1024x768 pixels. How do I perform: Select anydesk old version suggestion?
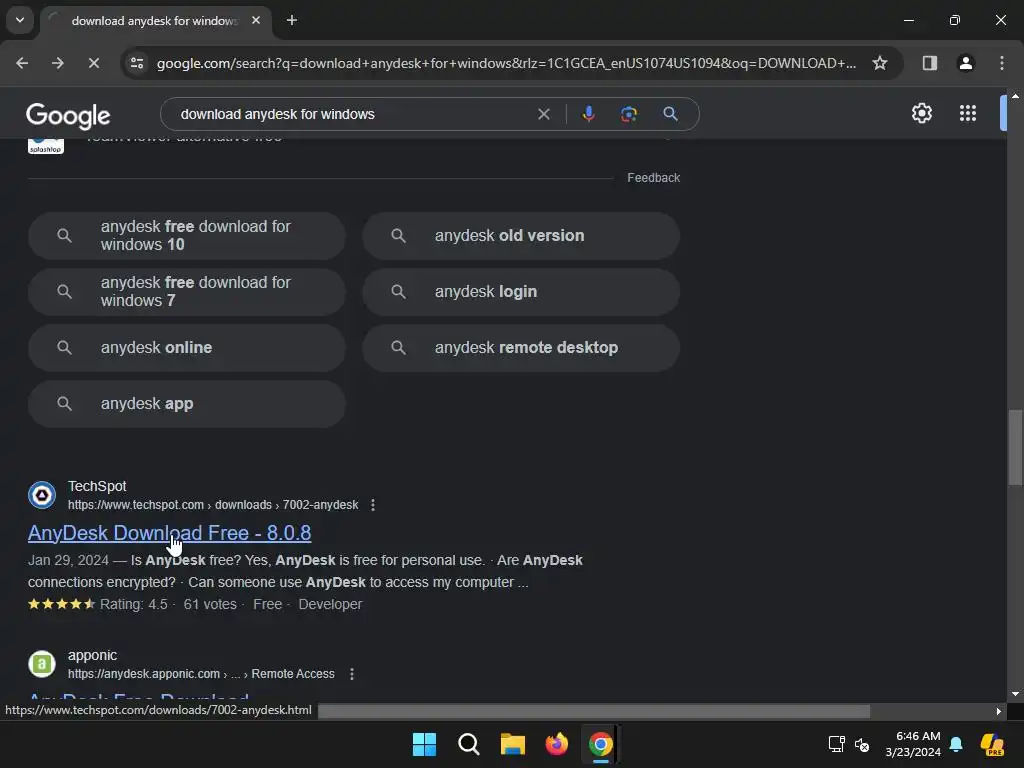[x=521, y=236]
